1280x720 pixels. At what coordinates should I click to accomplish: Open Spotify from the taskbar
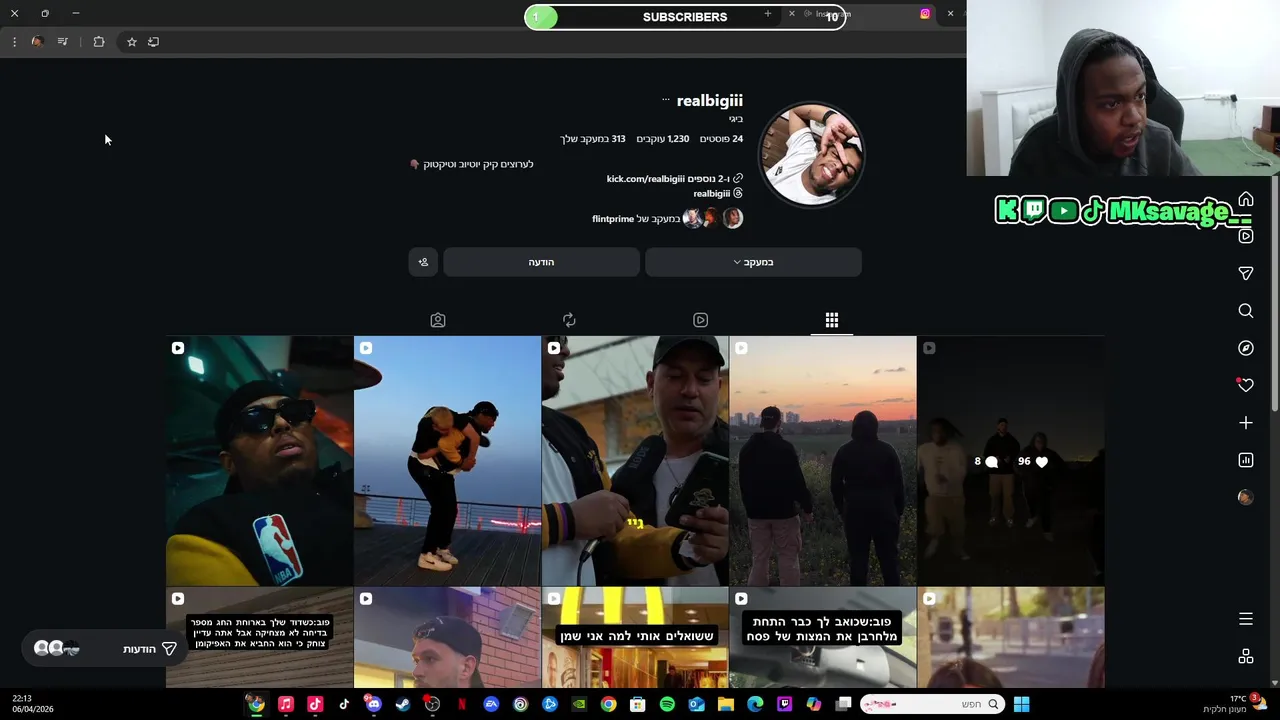click(667, 705)
